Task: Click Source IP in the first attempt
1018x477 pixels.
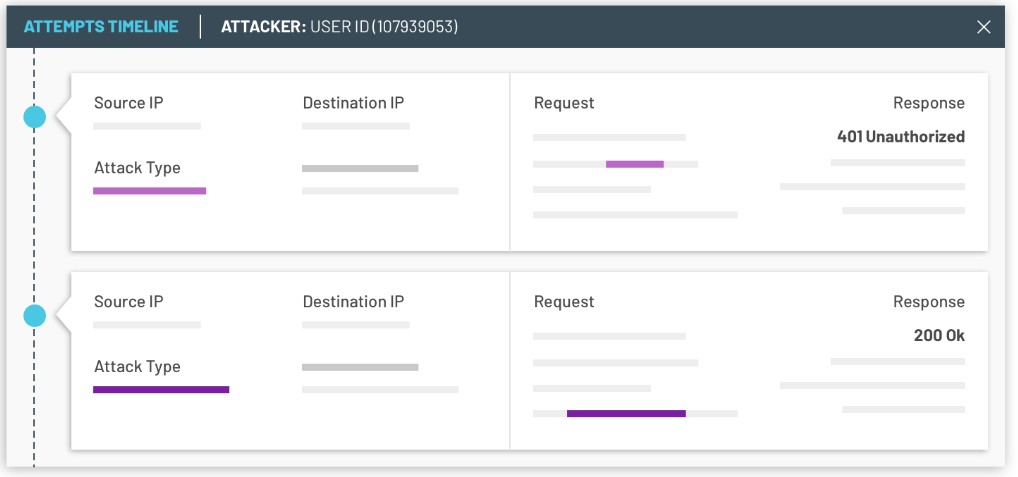Action: 128,103
